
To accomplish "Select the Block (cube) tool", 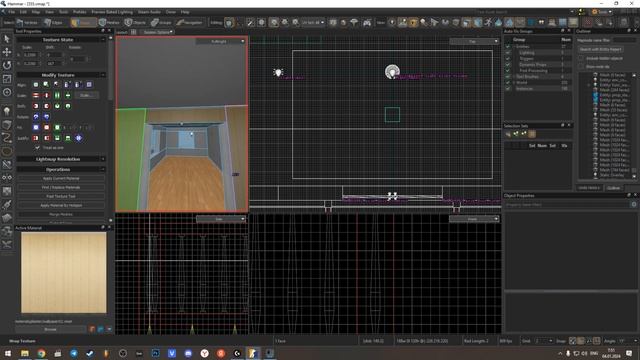I will pos(7,124).
